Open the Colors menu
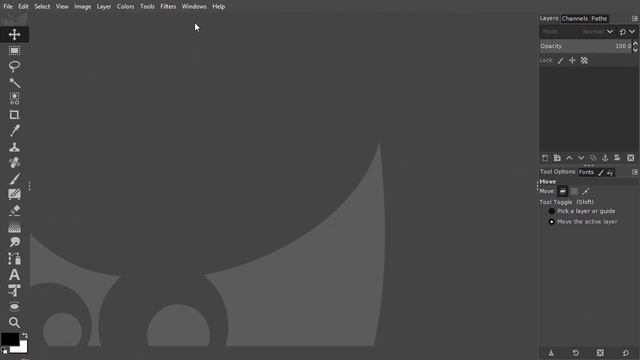 click(x=125, y=7)
